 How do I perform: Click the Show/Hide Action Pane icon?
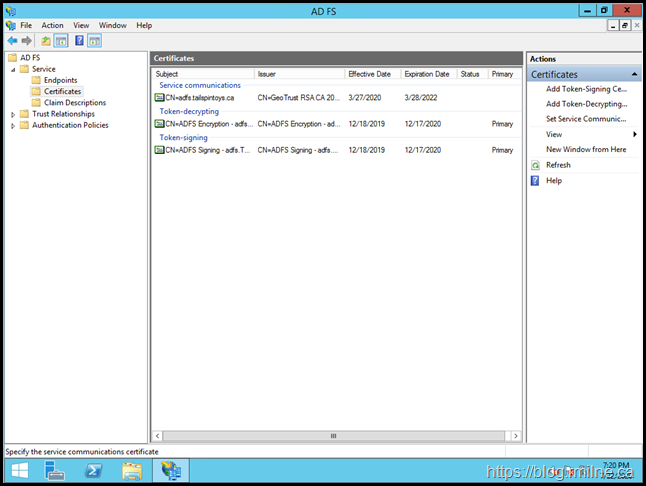tap(94, 41)
